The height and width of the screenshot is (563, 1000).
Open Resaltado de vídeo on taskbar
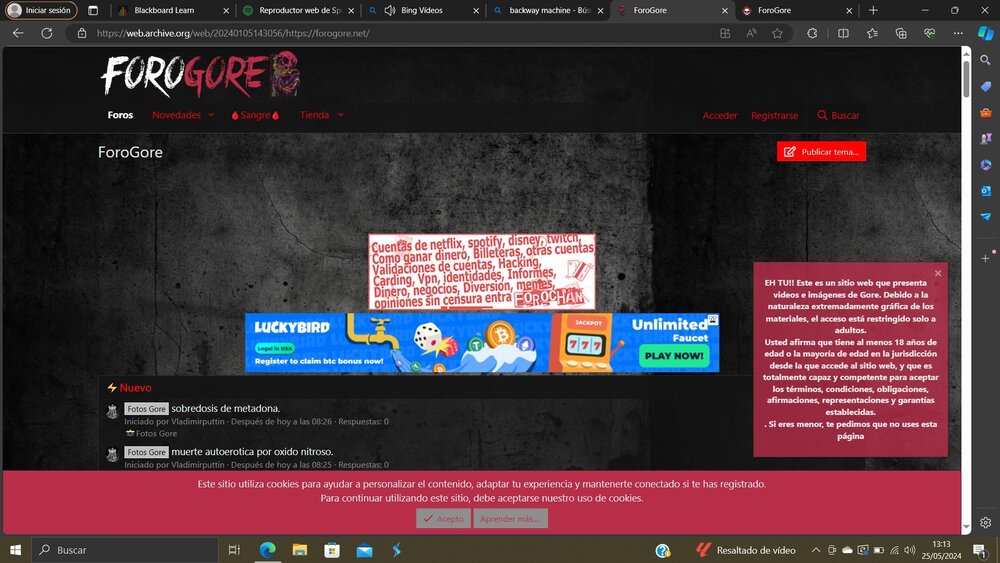coord(746,550)
